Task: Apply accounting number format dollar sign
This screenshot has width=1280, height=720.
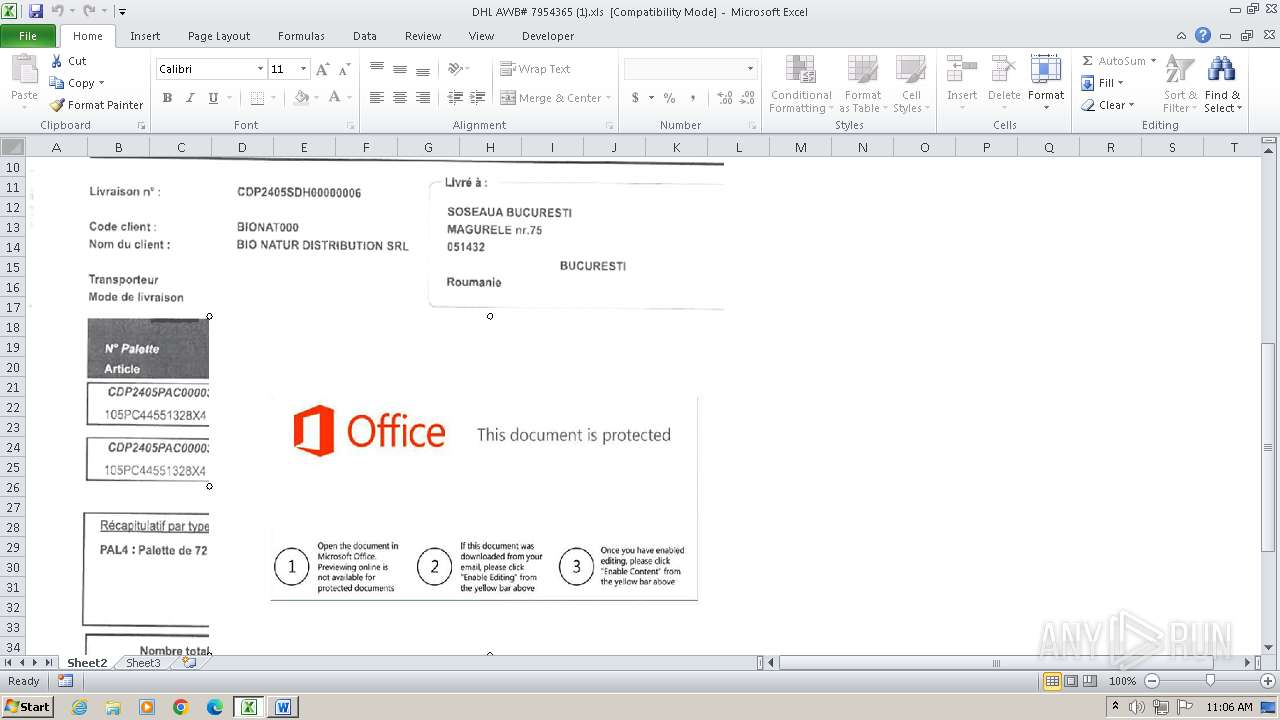Action: tap(635, 98)
